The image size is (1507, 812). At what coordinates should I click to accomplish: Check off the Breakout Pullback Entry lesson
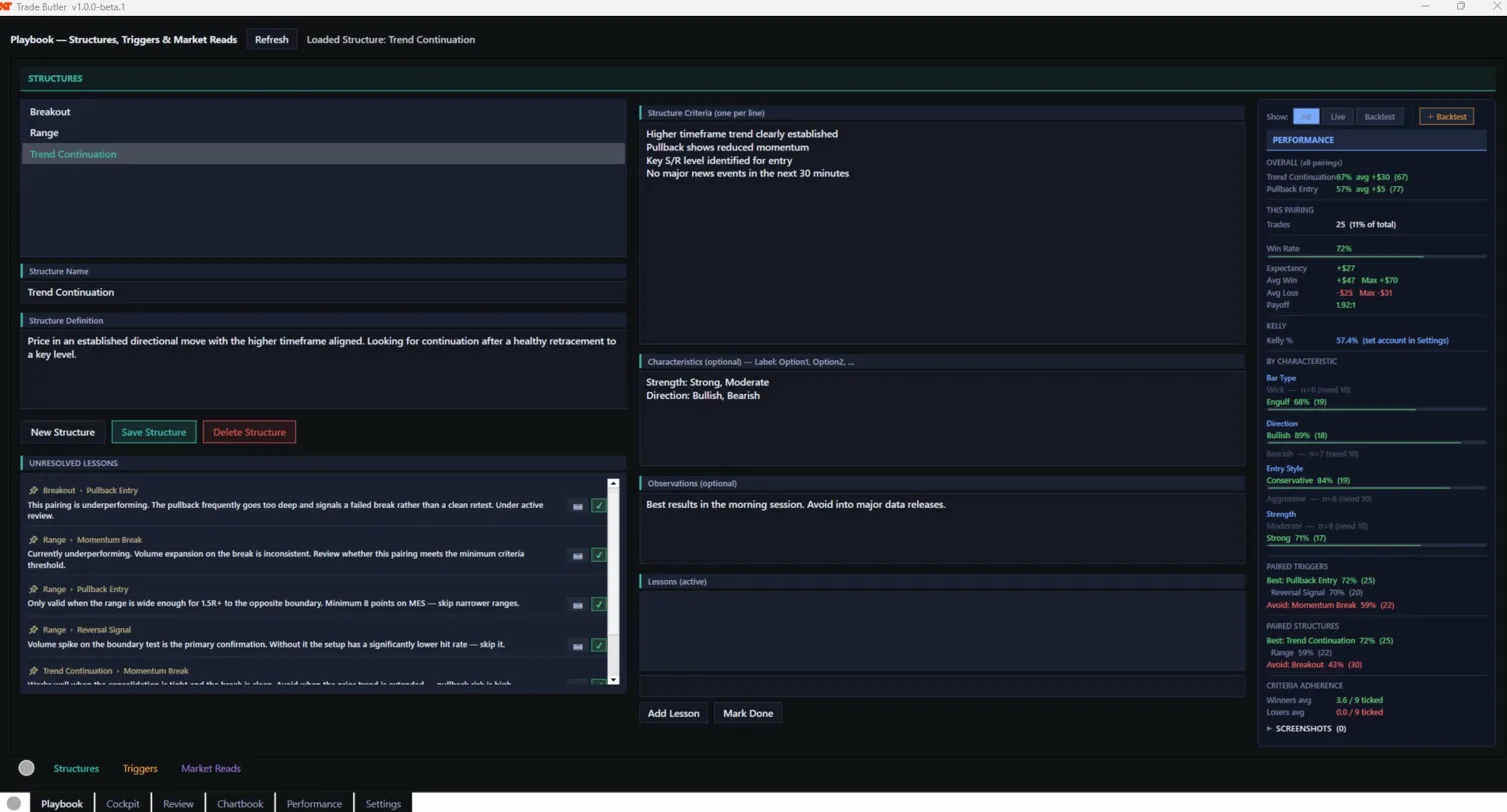[598, 506]
